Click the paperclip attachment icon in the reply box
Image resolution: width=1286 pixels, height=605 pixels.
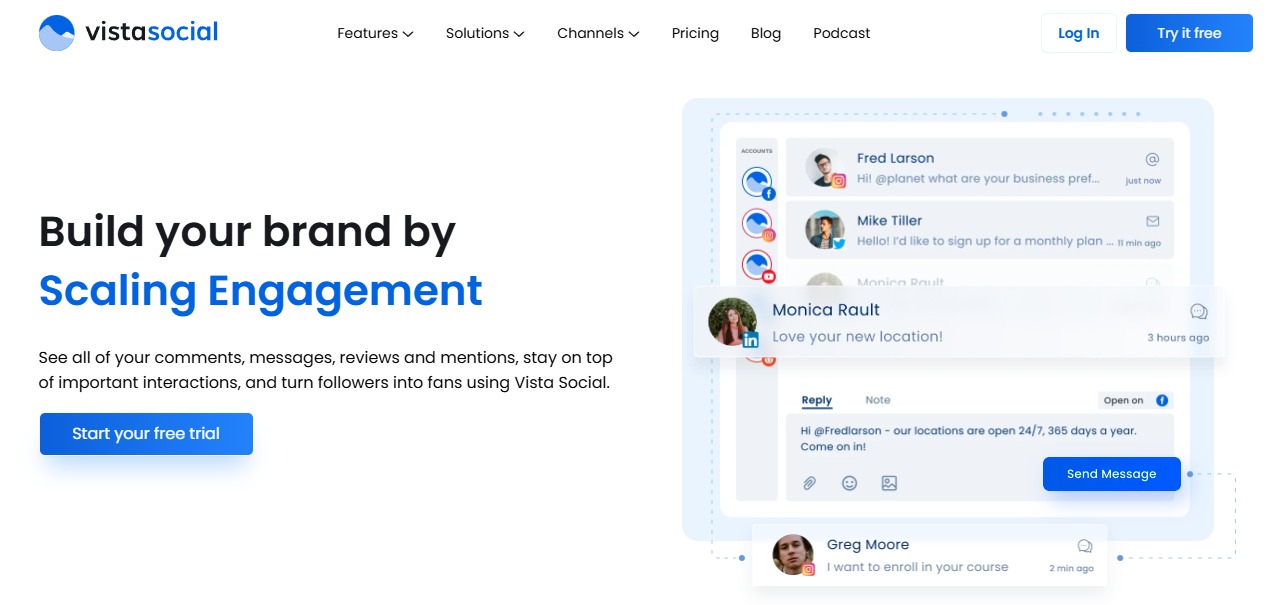809,483
